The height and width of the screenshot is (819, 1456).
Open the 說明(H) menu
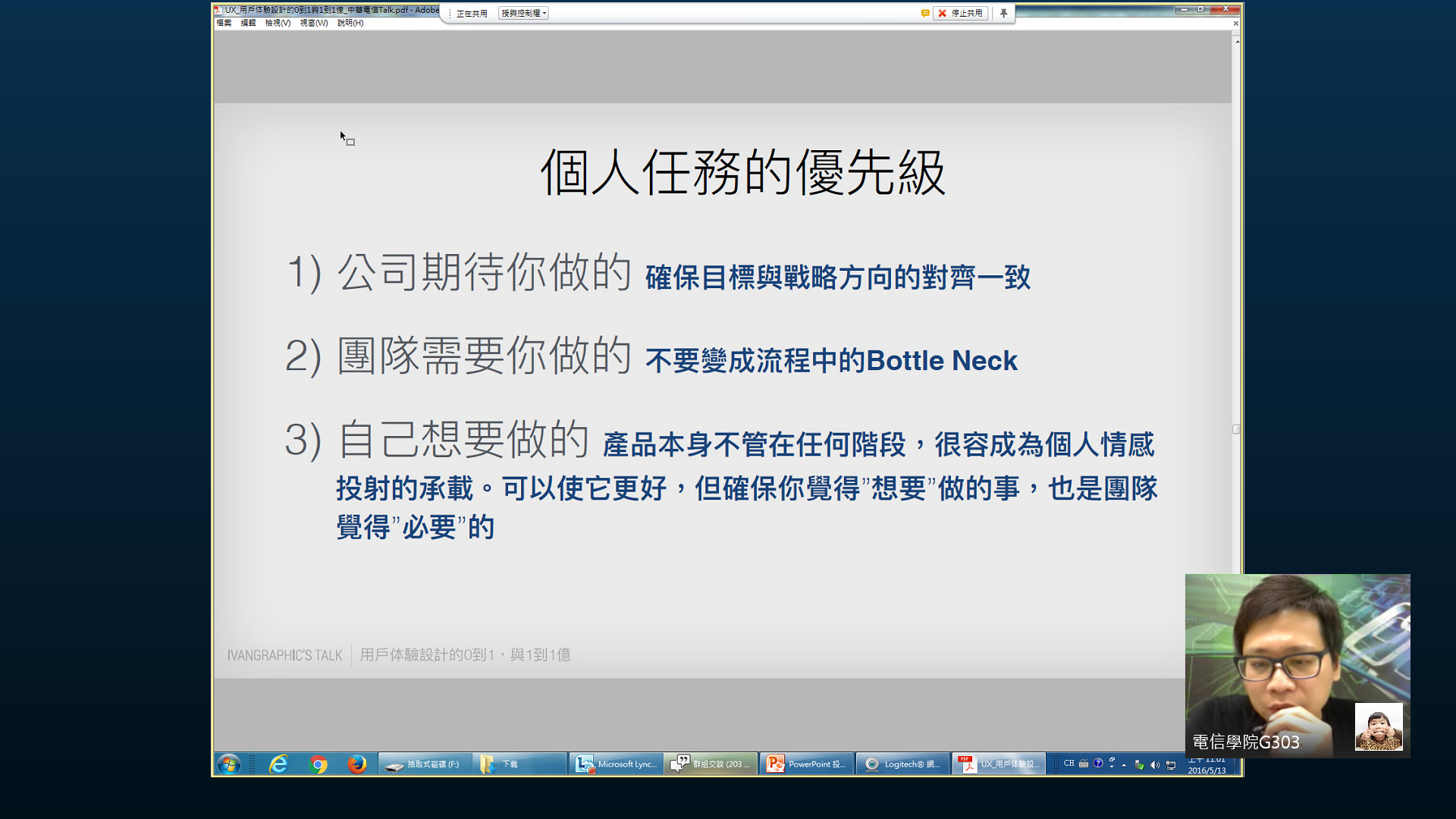(x=350, y=23)
